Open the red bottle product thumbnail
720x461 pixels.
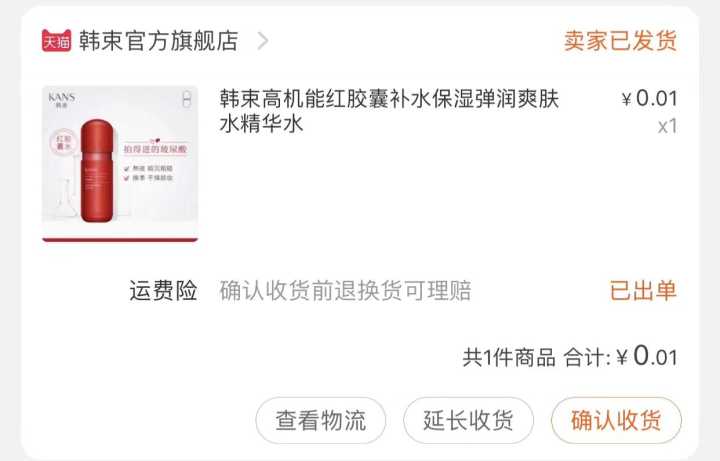pos(120,163)
